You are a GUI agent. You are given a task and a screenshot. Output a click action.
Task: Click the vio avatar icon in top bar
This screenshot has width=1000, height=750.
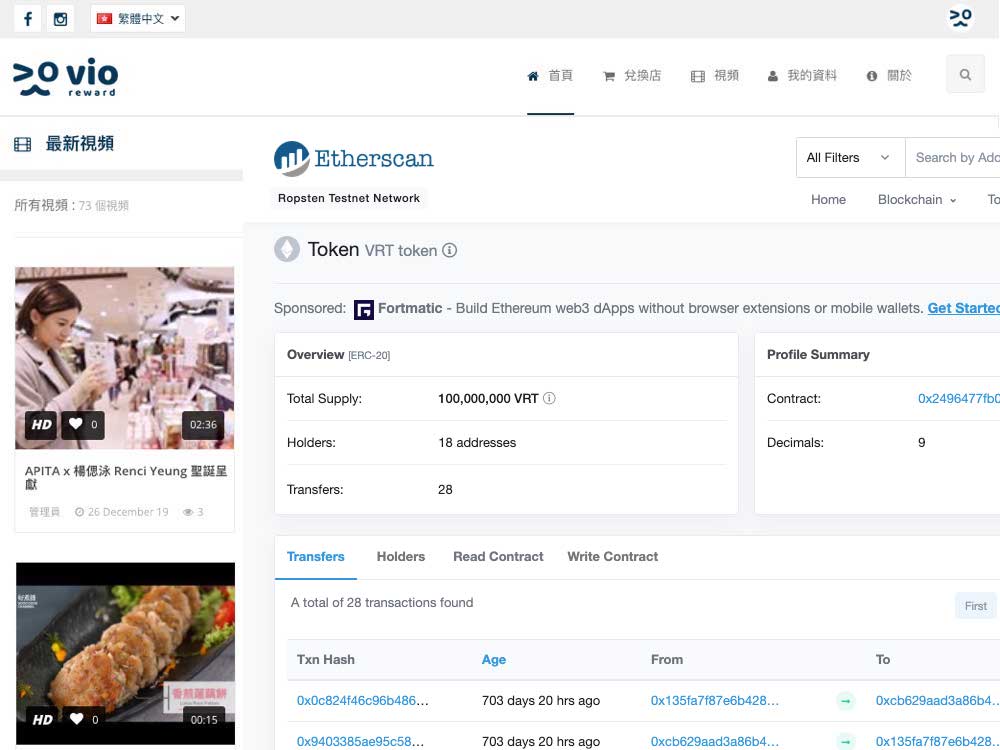click(x=960, y=17)
